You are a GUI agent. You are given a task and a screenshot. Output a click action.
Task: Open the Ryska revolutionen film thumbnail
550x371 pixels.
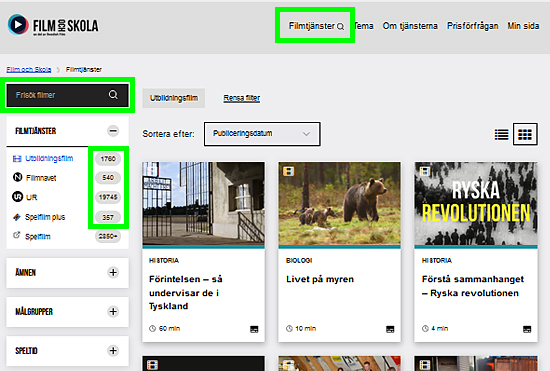[476, 204]
